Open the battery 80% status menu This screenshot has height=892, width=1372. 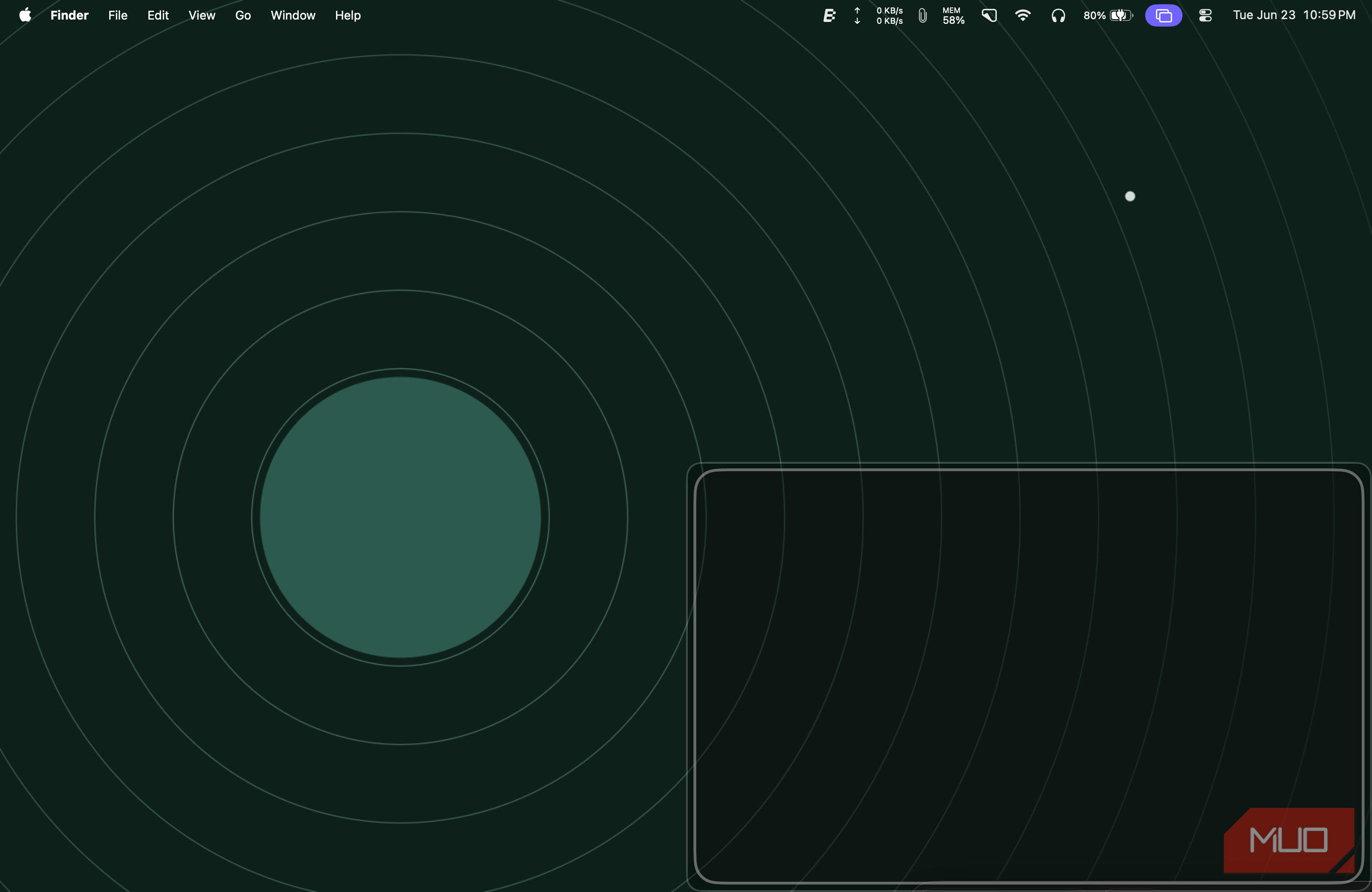click(x=1108, y=15)
